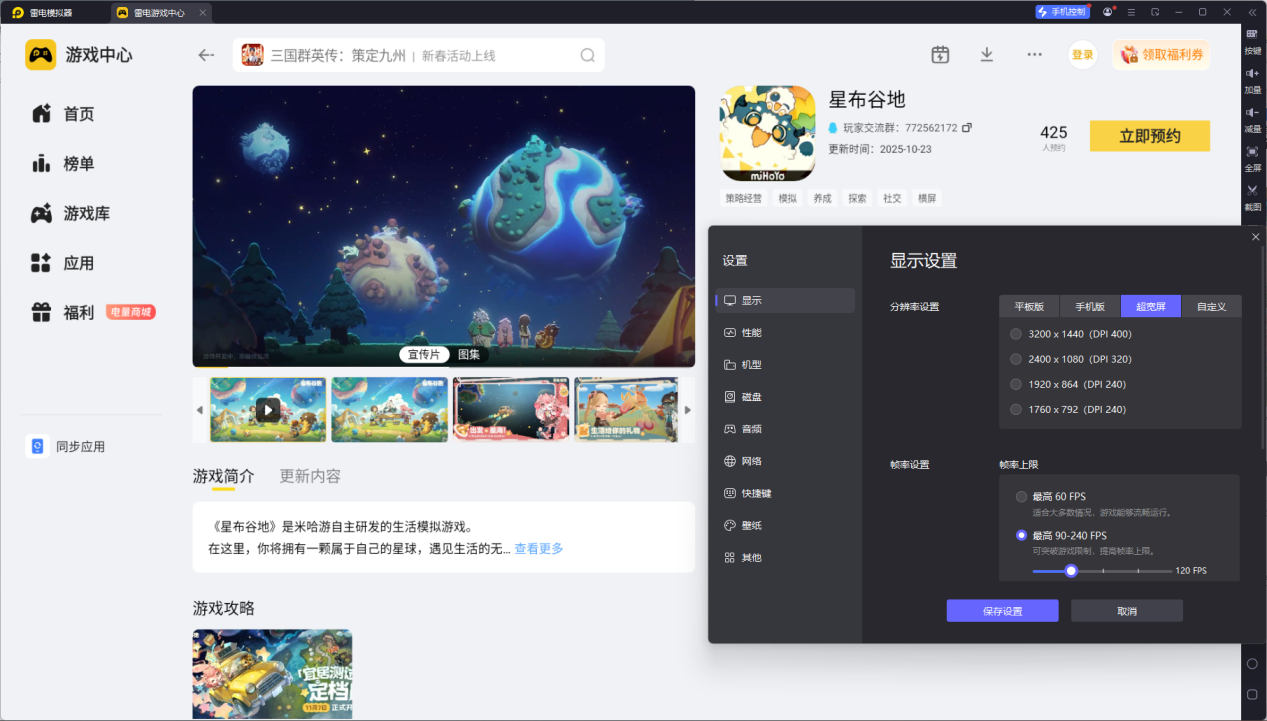Click the search magnifier icon
This screenshot has width=1267, height=721.
pos(588,55)
